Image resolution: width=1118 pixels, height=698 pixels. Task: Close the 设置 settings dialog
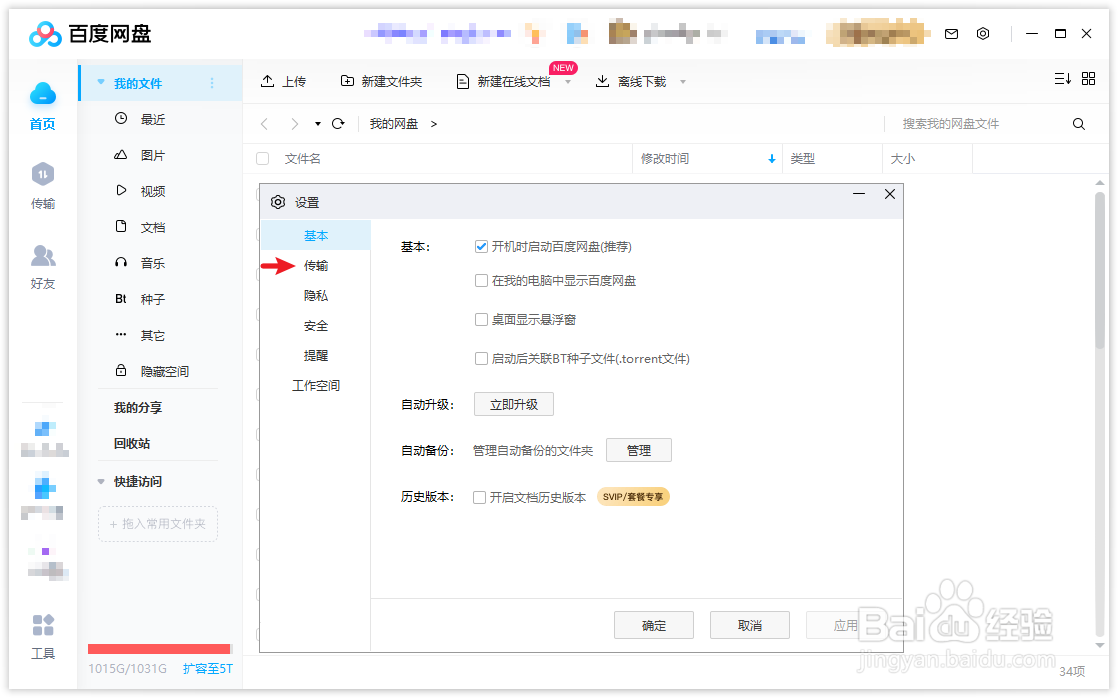(890, 194)
